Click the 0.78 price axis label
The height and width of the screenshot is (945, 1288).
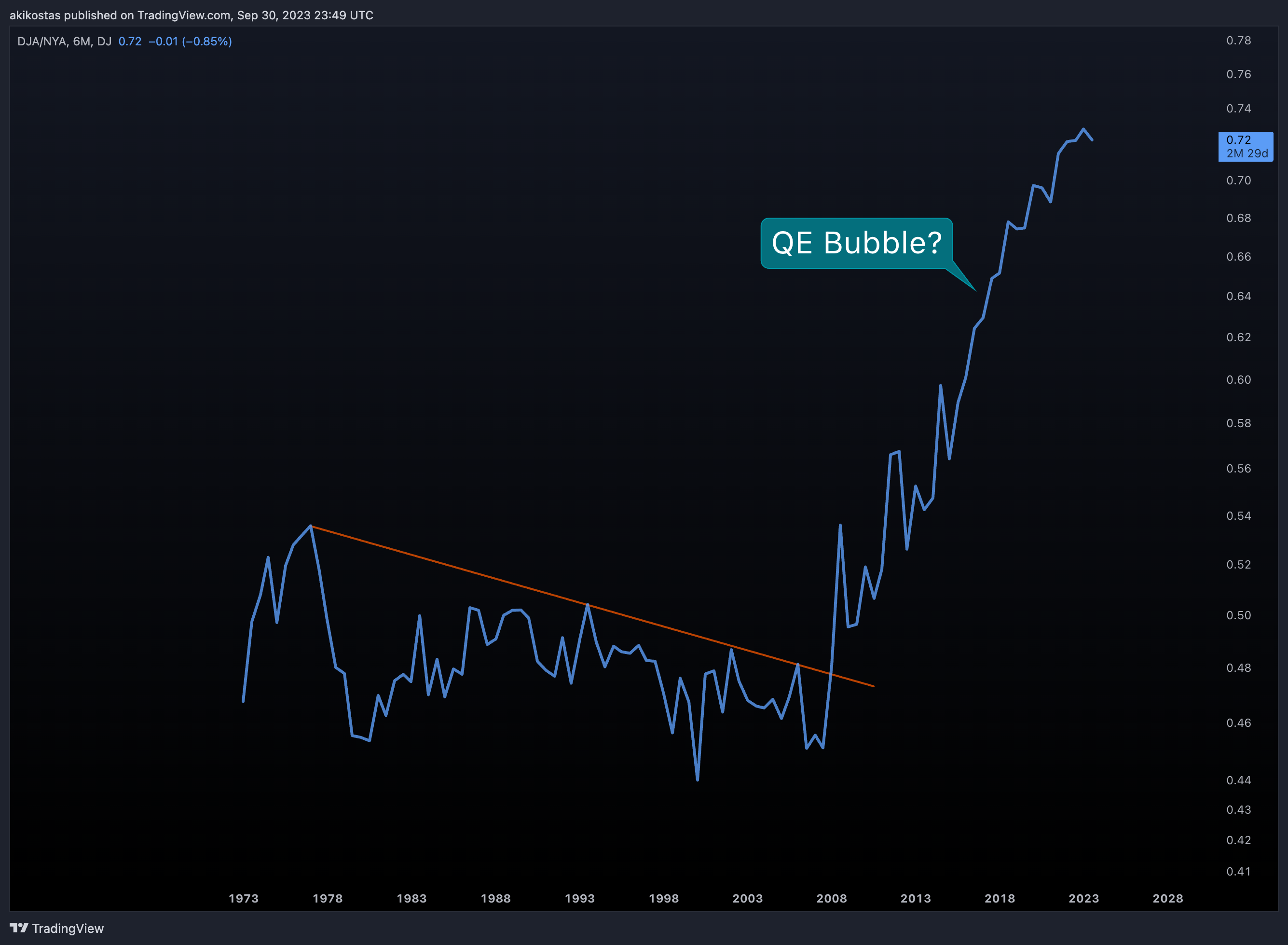click(1238, 41)
